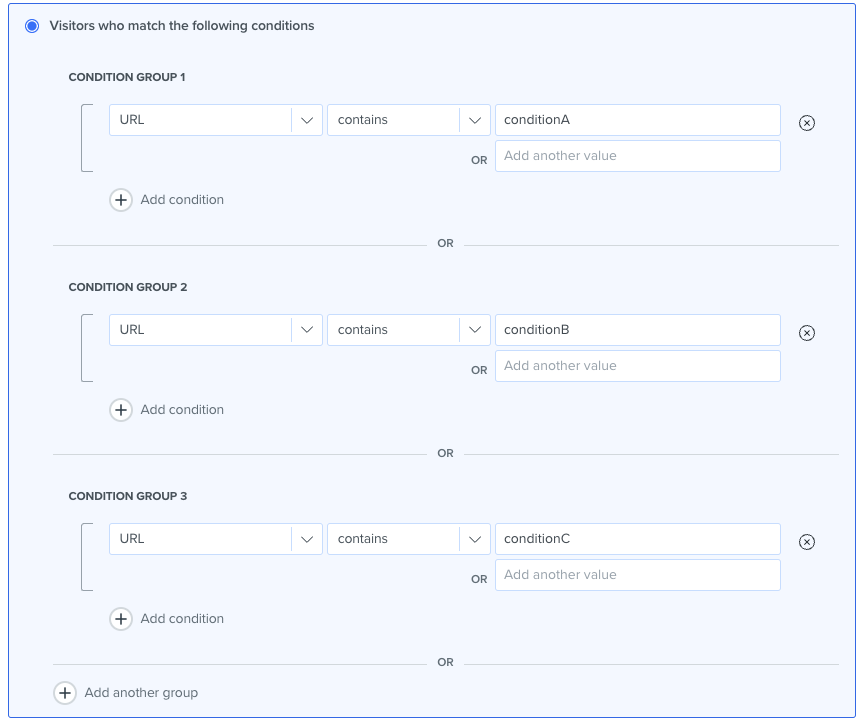This screenshot has width=862, height=725.
Task: Remove the conditionA condition in Group 1
Action: pyautogui.click(x=806, y=123)
